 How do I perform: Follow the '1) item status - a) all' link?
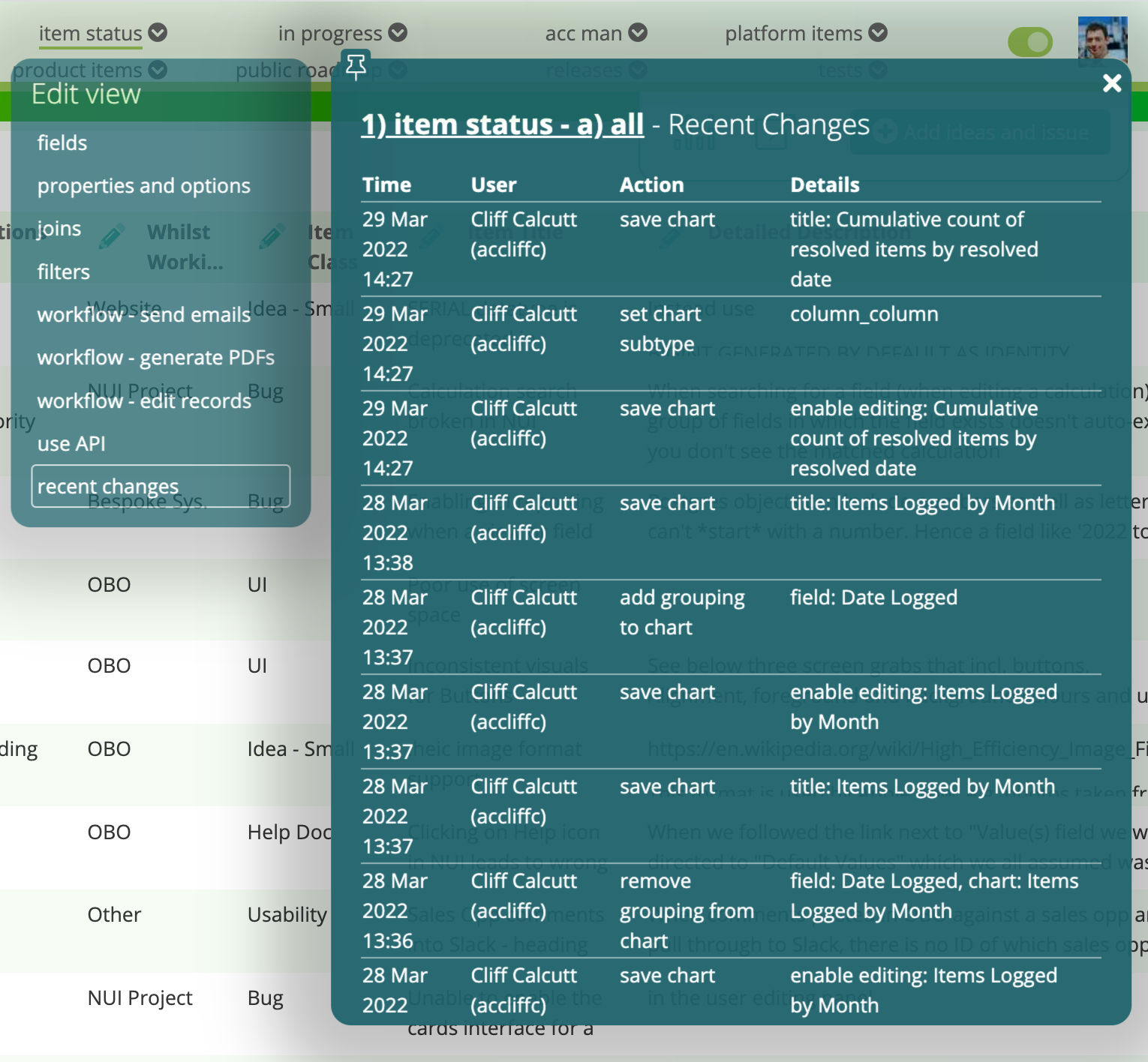pos(503,124)
